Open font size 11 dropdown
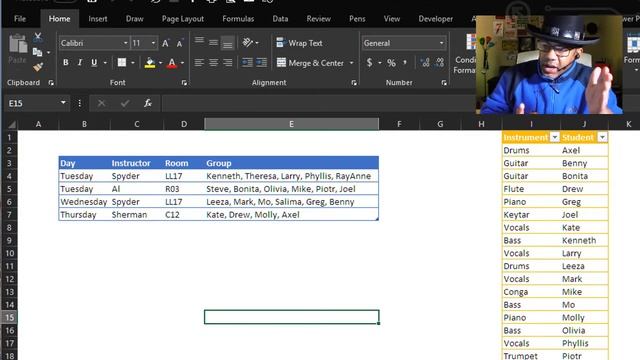Screen dimensions: 640x360 pyautogui.click(x=153, y=43)
